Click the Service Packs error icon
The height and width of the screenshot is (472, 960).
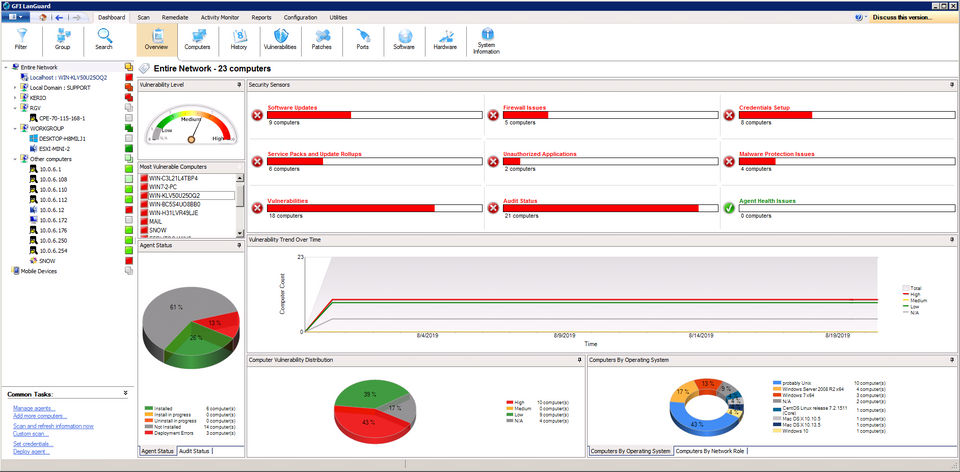tap(257, 162)
